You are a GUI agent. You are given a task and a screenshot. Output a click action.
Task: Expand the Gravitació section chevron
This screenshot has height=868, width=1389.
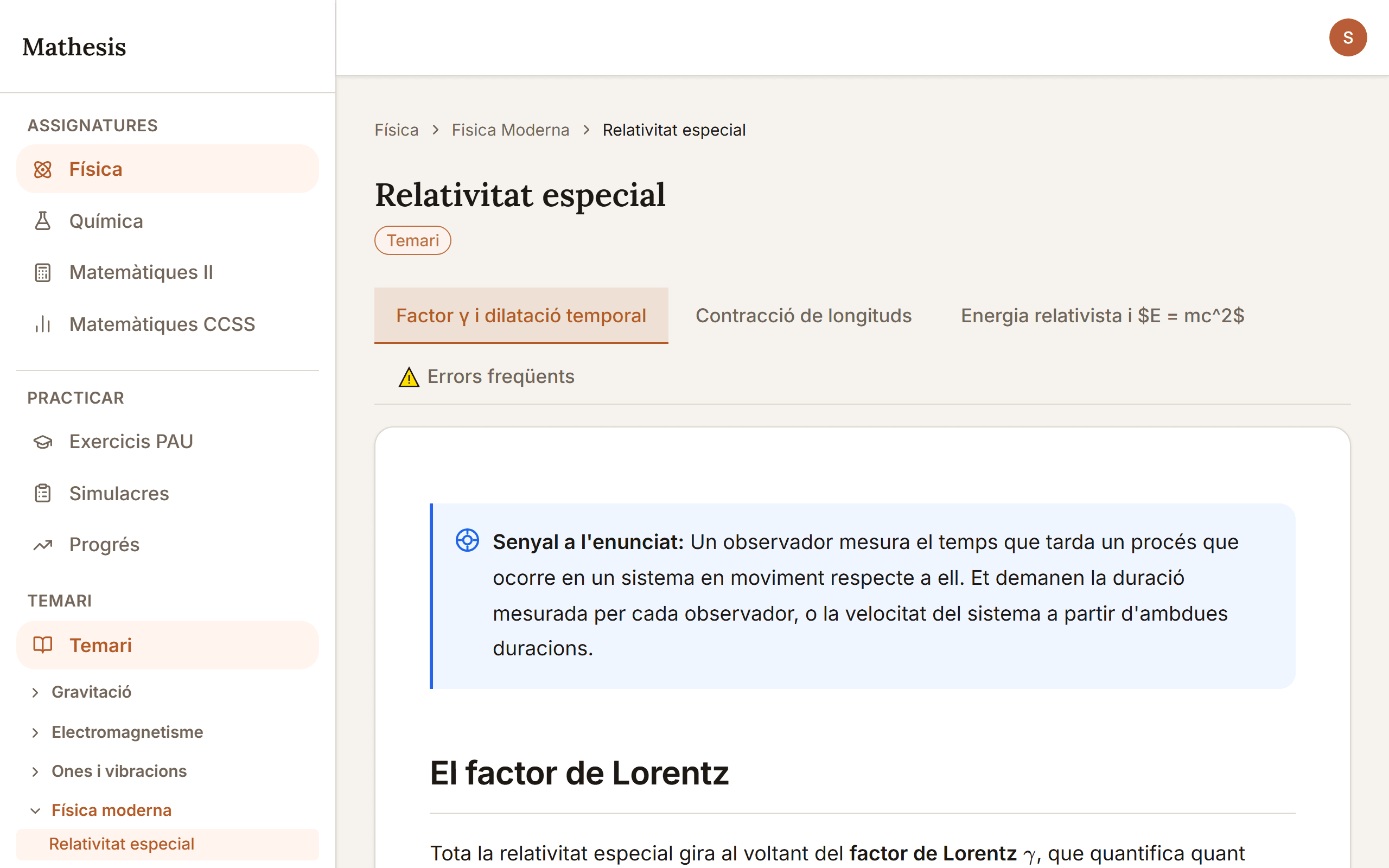pos(36,692)
